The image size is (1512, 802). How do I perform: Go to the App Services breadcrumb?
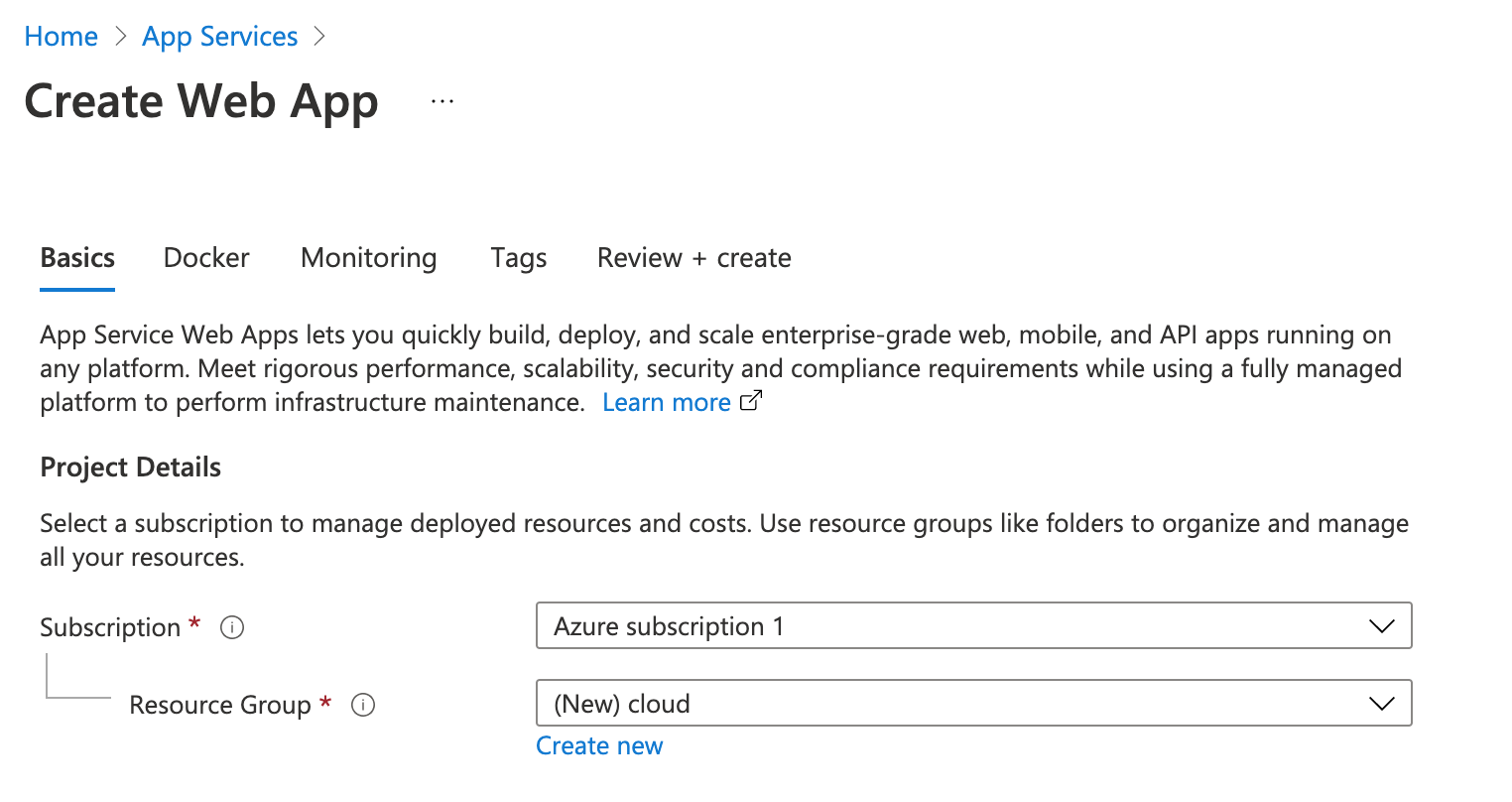click(x=220, y=37)
